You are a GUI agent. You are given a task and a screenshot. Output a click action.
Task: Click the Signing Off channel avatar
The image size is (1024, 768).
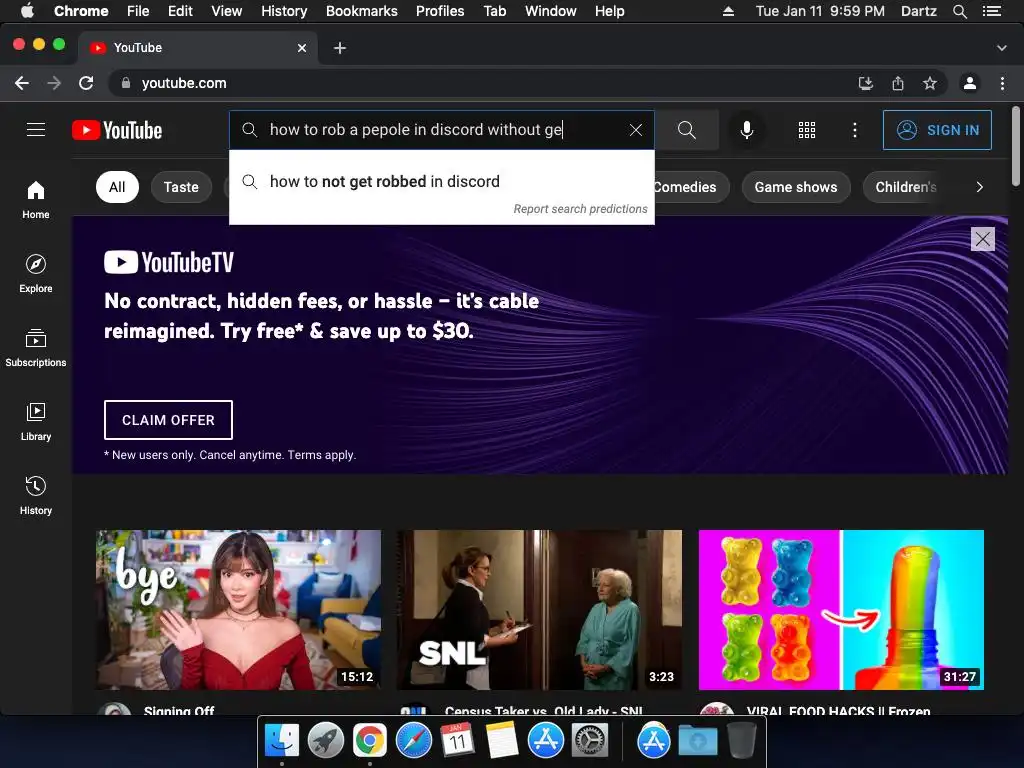point(115,709)
